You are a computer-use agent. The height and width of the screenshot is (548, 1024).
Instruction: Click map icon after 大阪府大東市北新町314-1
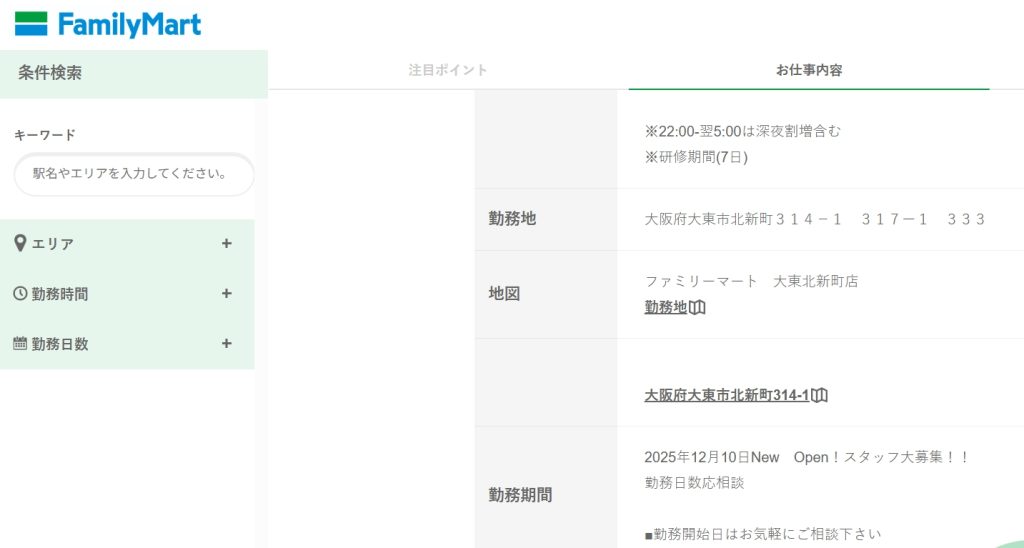(x=820, y=396)
